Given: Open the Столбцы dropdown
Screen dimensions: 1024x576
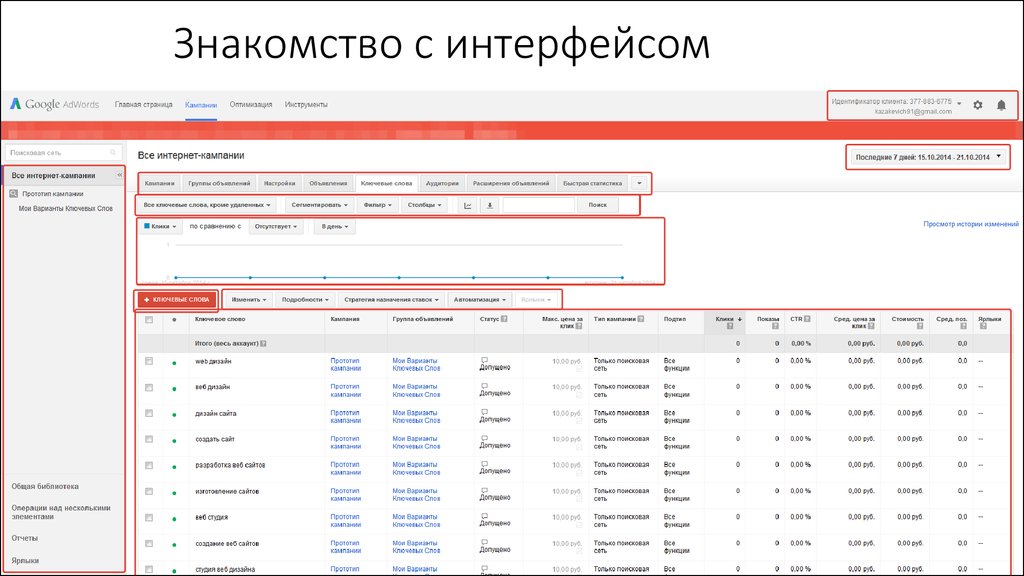Looking at the screenshot, I should point(424,205).
